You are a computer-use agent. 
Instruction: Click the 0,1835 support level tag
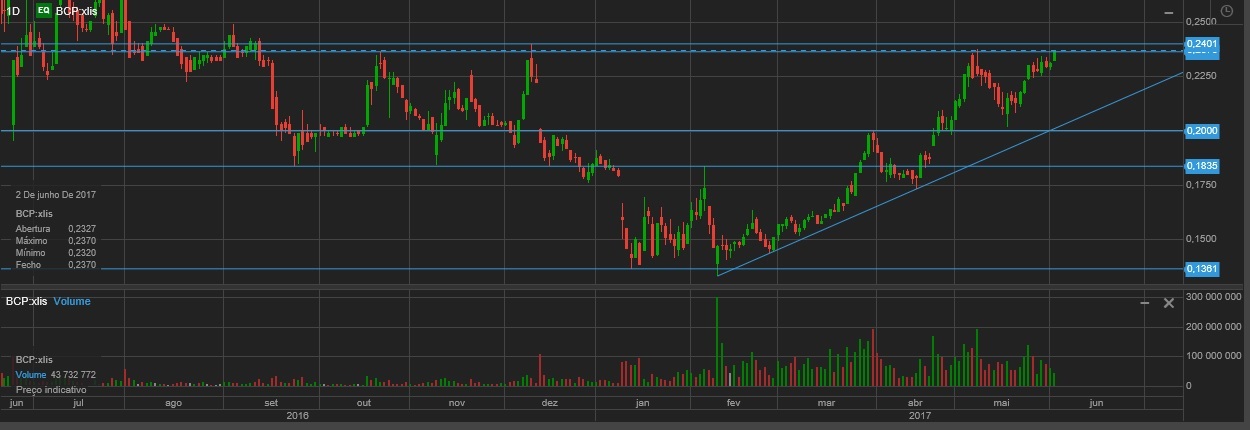tap(1201, 166)
